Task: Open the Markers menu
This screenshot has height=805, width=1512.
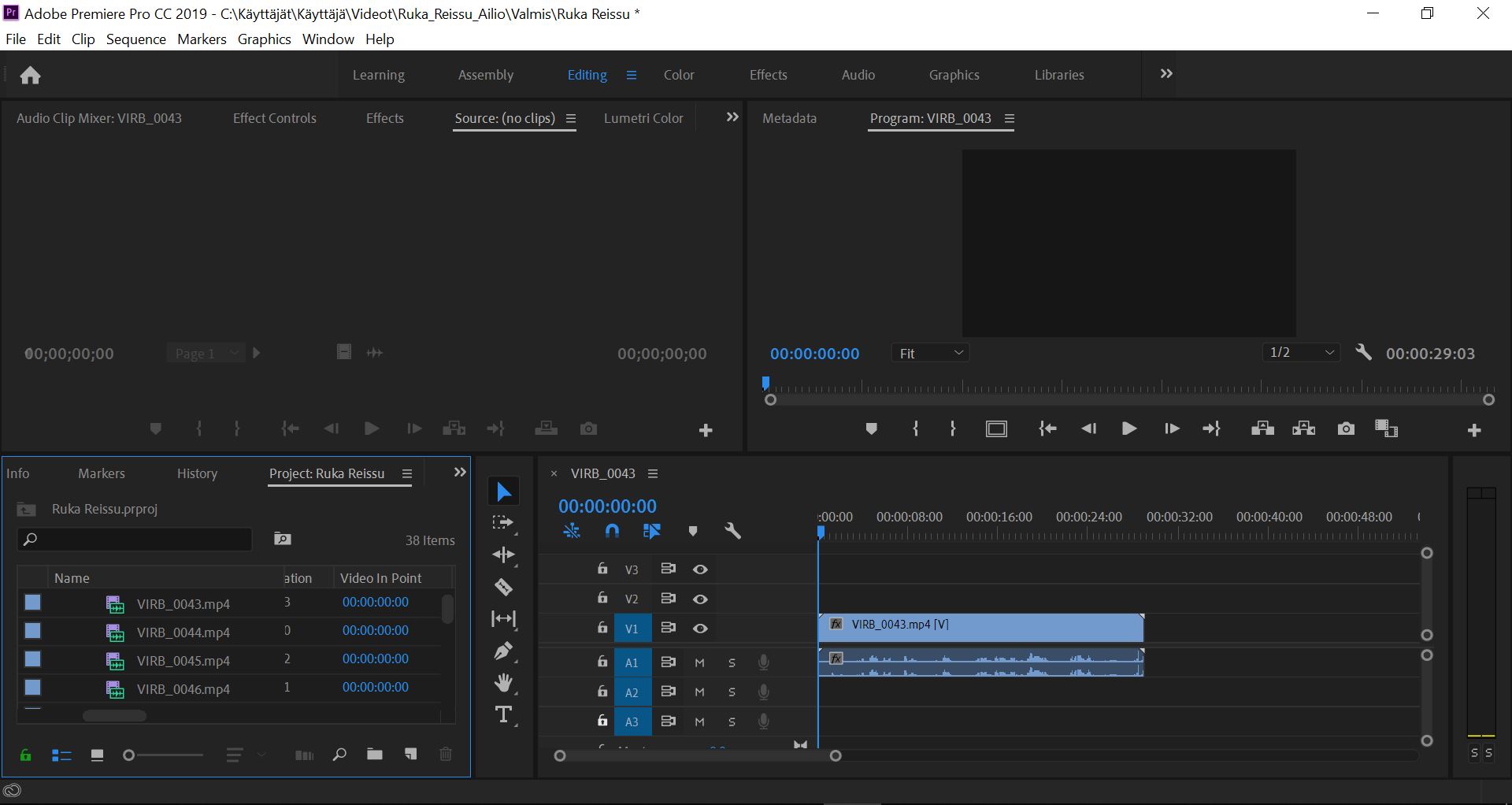Action: [202, 39]
